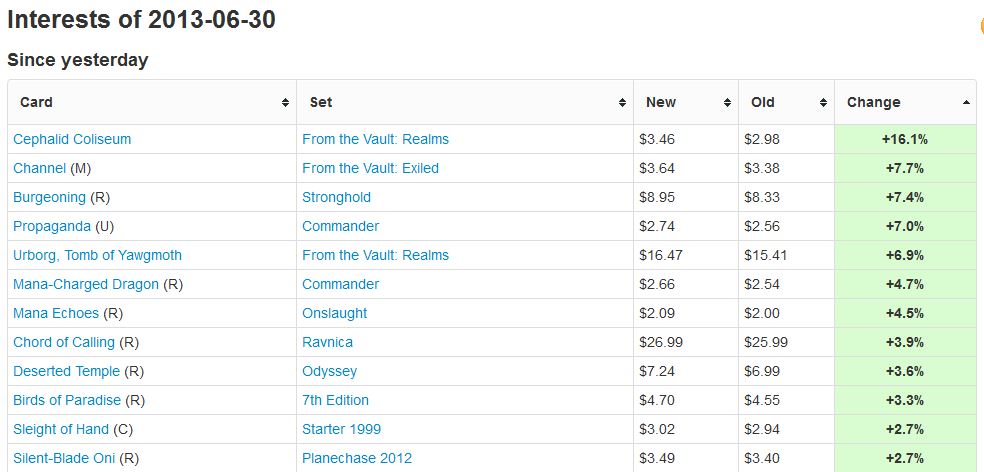Select the Mana-Charged Dragon card link
This screenshot has width=984, height=472.
click(86, 284)
